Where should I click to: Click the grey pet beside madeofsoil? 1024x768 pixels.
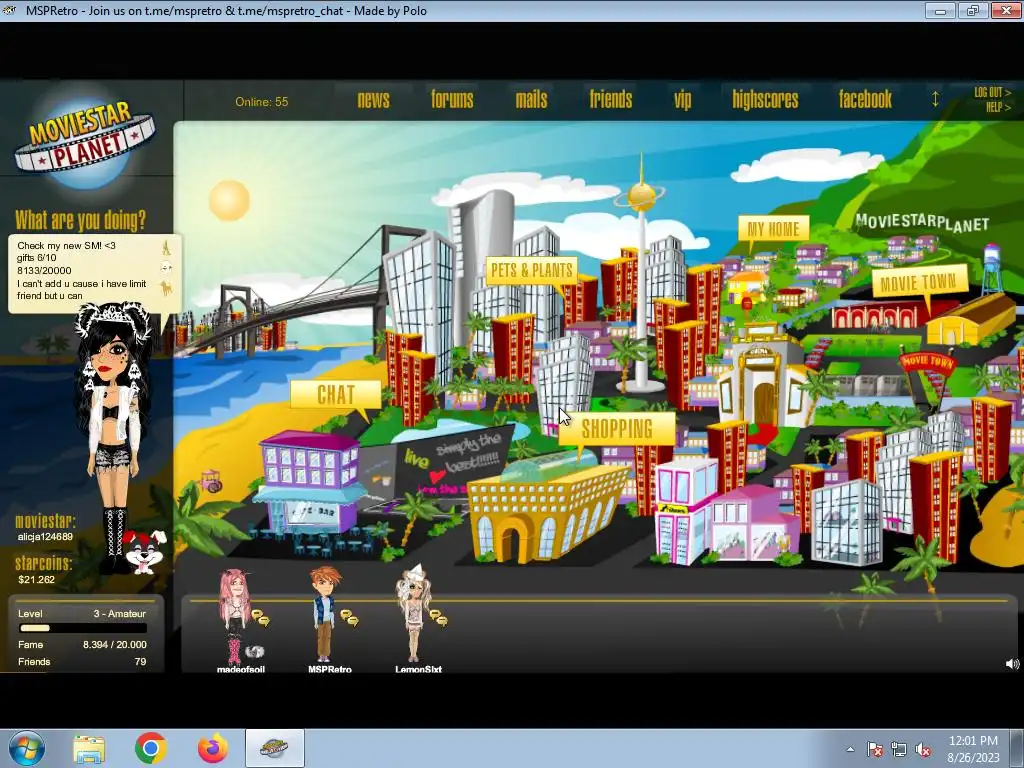[x=255, y=651]
